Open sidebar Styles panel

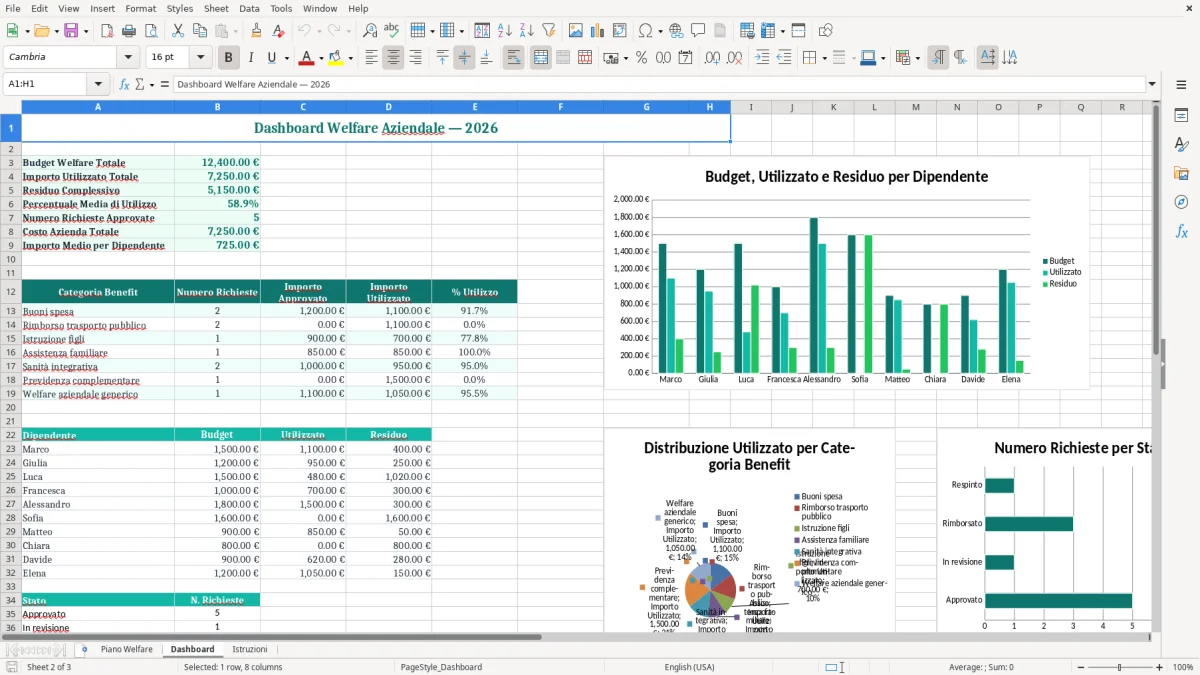tap(1181, 144)
